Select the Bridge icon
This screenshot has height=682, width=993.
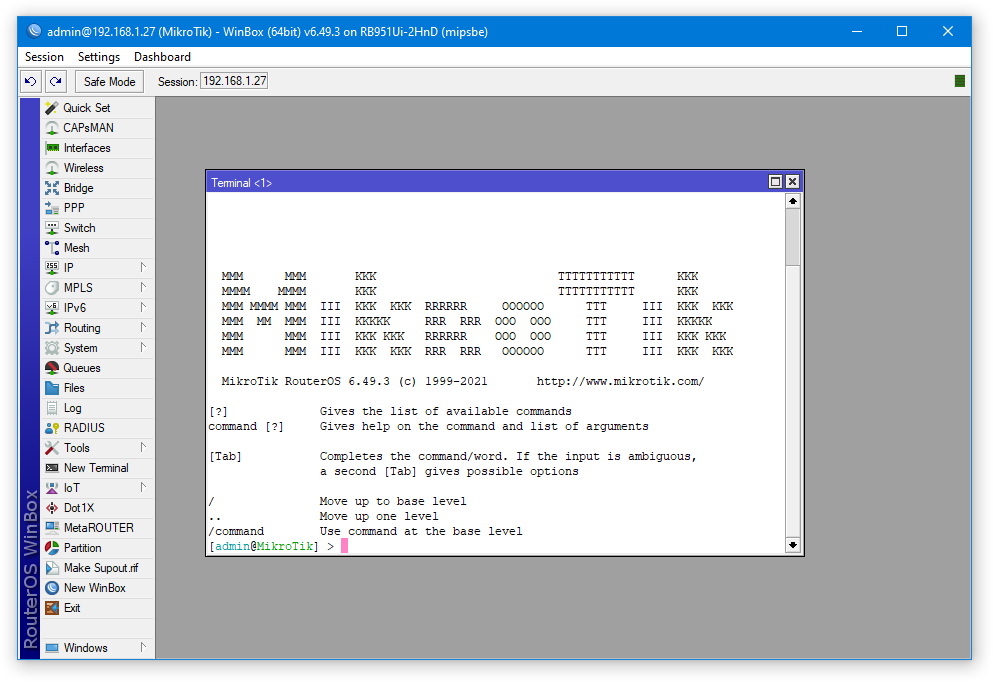52,188
